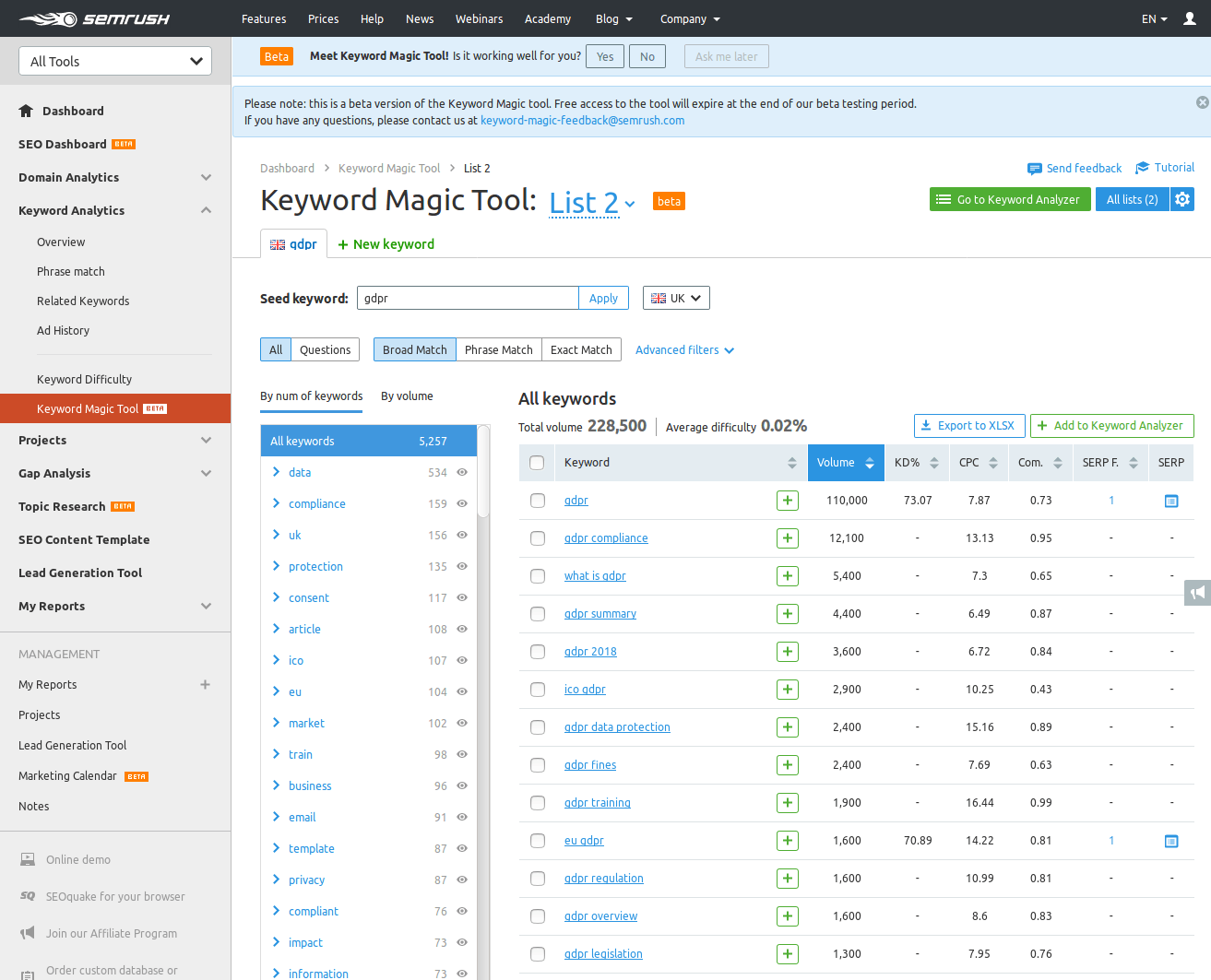Collapse Keyword Analytics section
The image size is (1211, 980).
206,210
